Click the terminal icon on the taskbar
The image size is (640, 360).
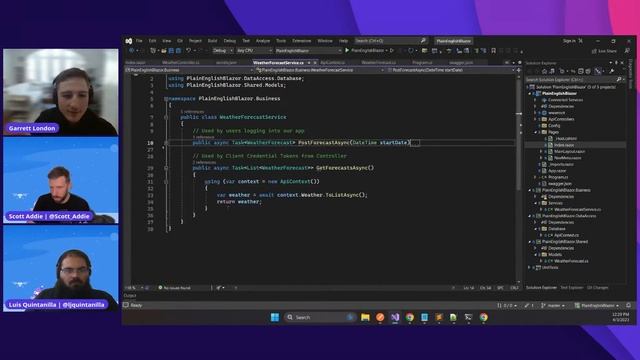[469, 317]
